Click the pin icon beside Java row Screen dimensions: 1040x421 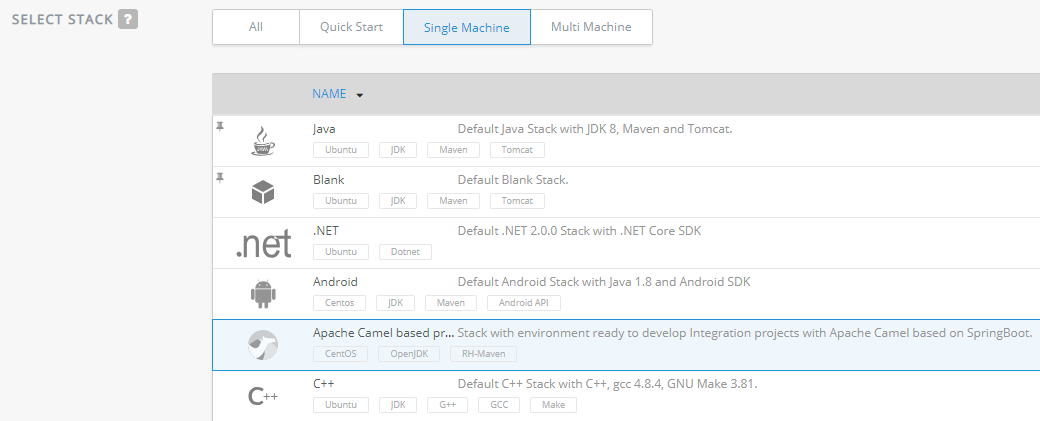pos(220,126)
